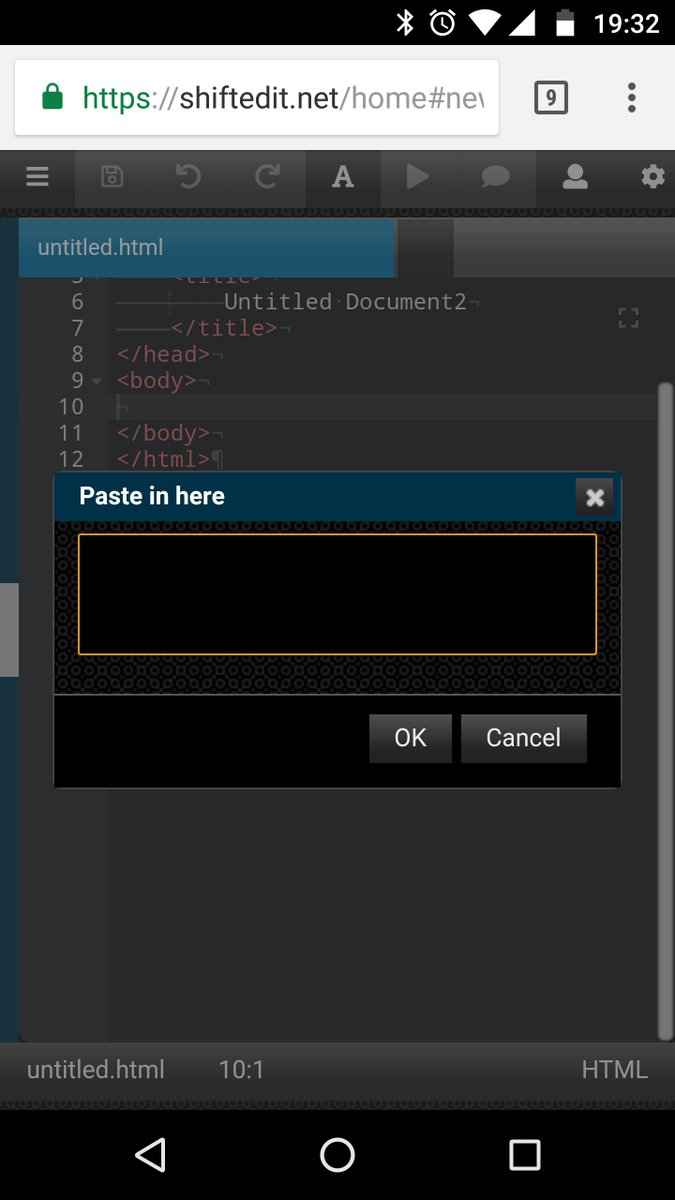
Task: Click the Redo arrow icon
Action: pyautogui.click(x=266, y=178)
